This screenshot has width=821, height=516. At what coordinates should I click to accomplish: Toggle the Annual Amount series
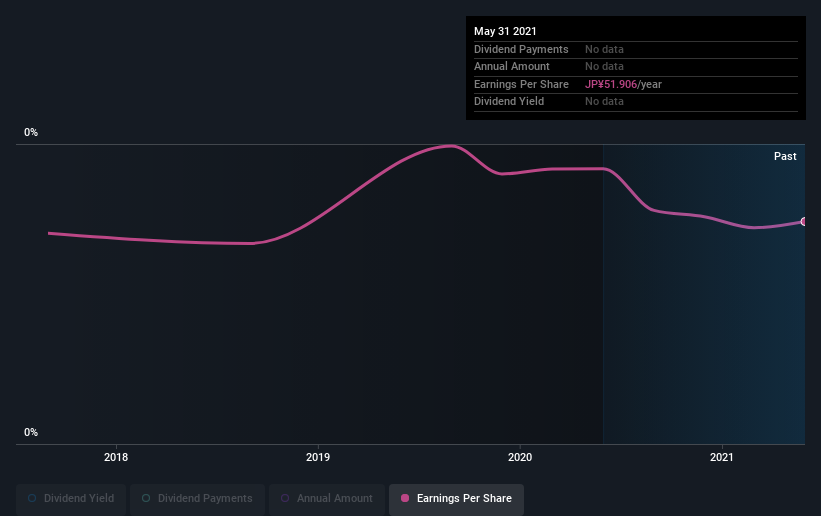click(x=327, y=498)
